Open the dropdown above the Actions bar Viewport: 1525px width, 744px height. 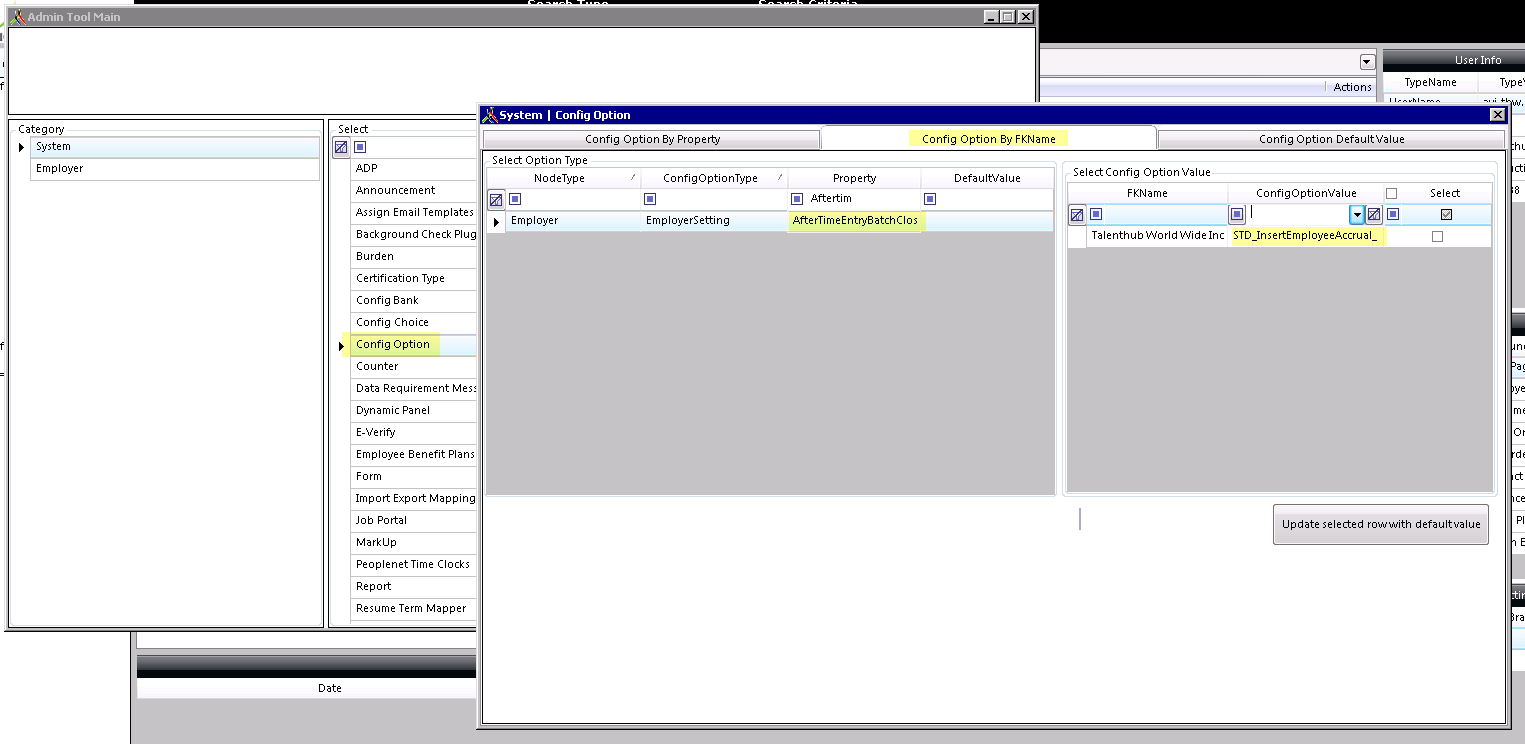1366,61
